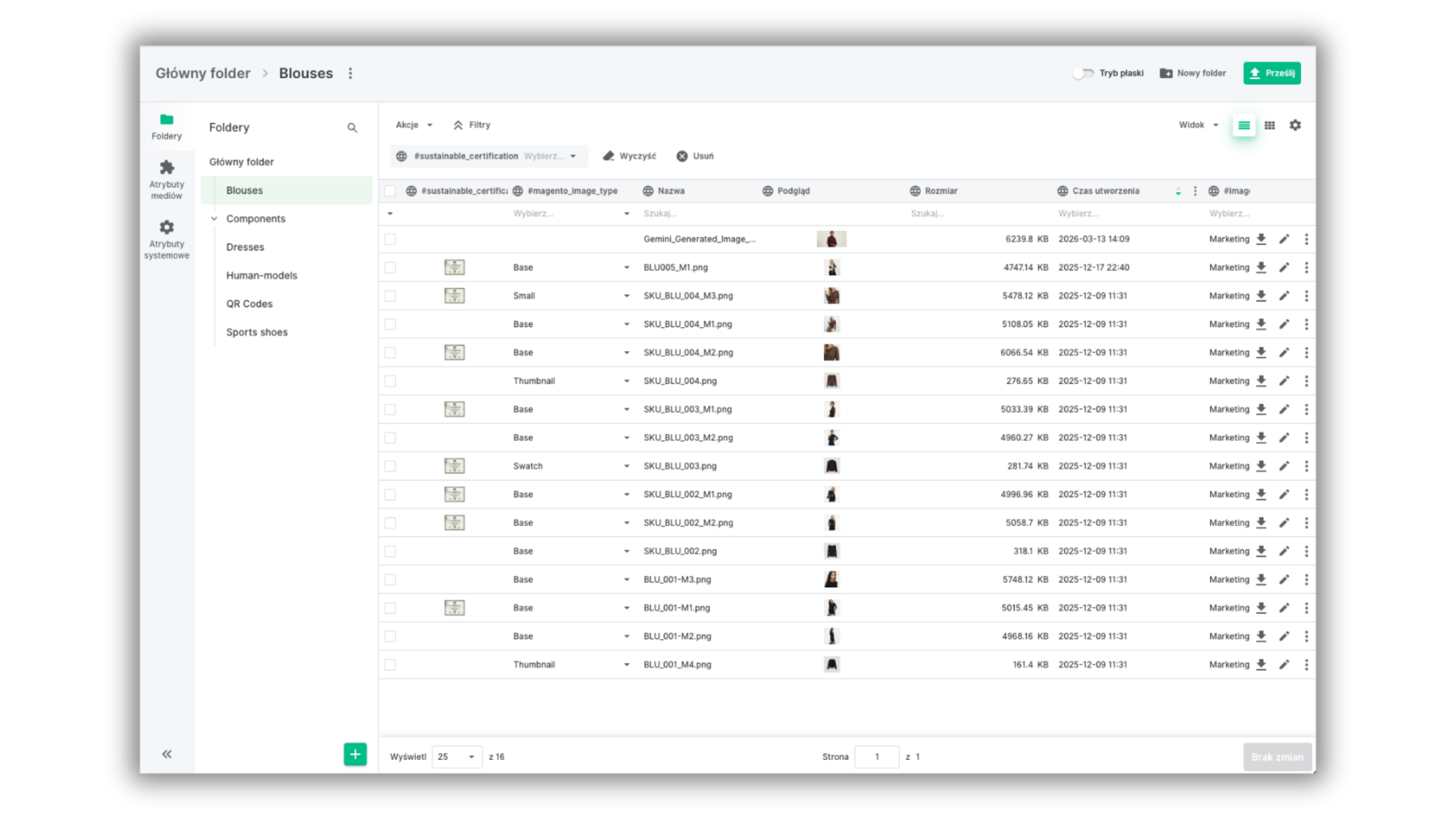
Task: Open Widok view dropdown
Action: [1198, 125]
